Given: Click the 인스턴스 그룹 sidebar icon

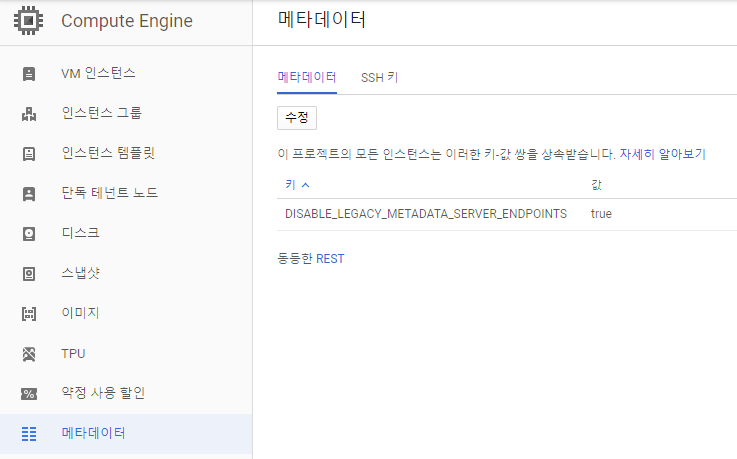Looking at the screenshot, I should click(29, 114).
